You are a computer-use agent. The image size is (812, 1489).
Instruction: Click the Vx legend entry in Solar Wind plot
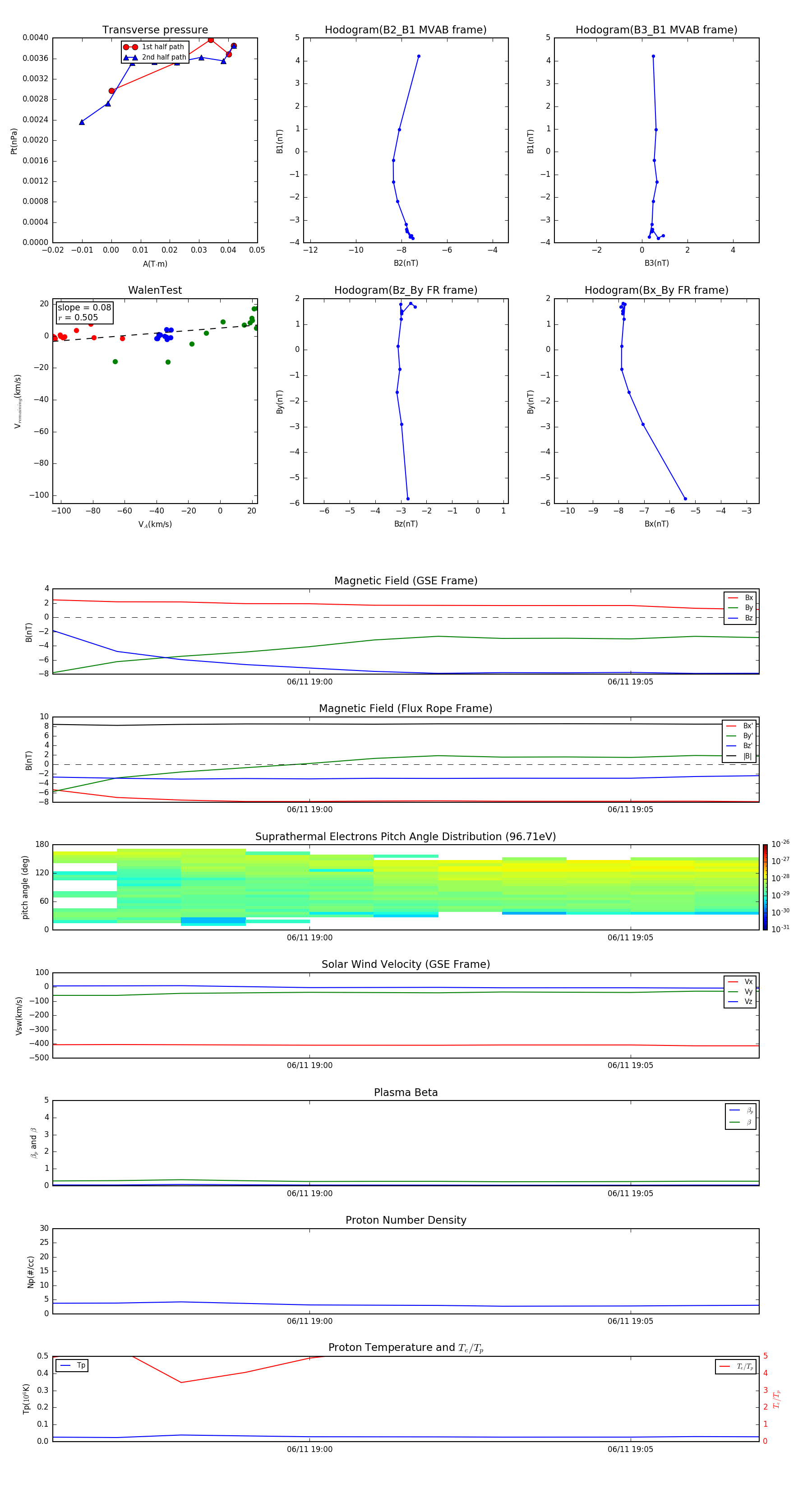pos(740,981)
